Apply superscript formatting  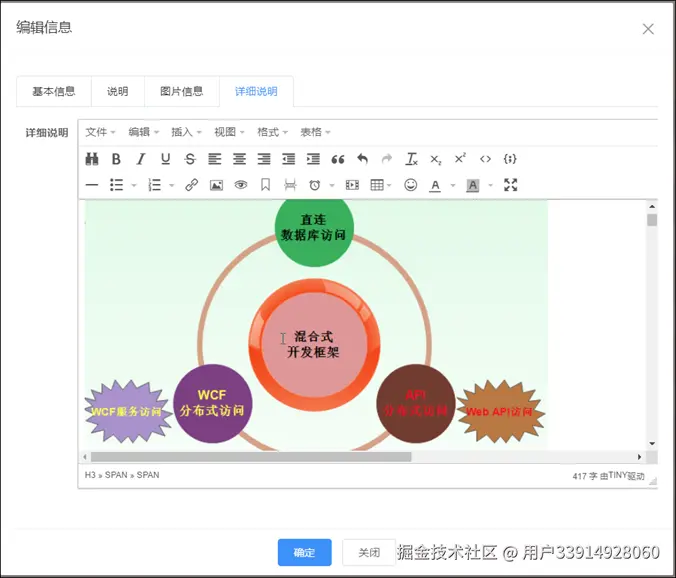460,159
